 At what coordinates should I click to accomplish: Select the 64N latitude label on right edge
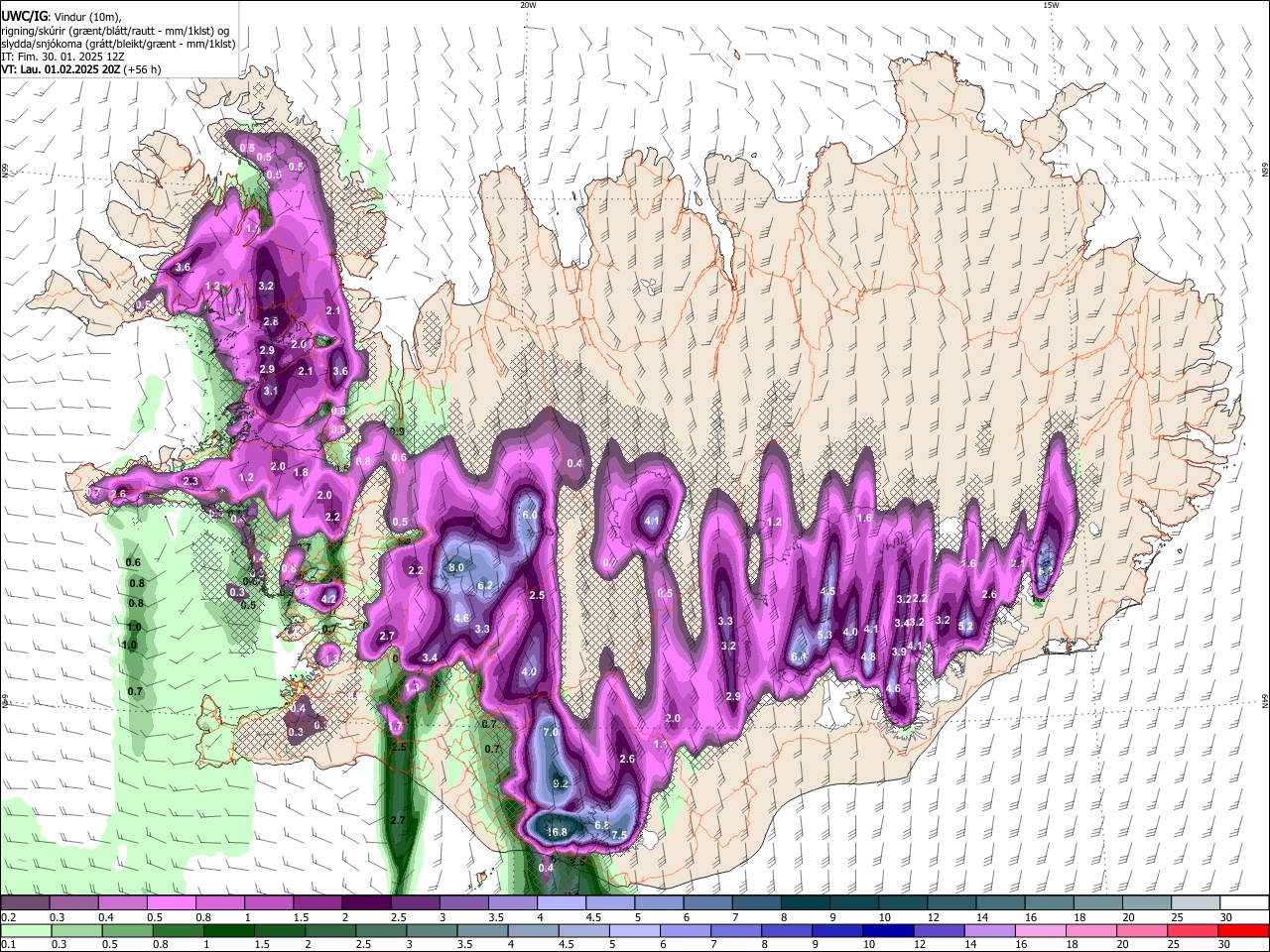click(x=1265, y=702)
